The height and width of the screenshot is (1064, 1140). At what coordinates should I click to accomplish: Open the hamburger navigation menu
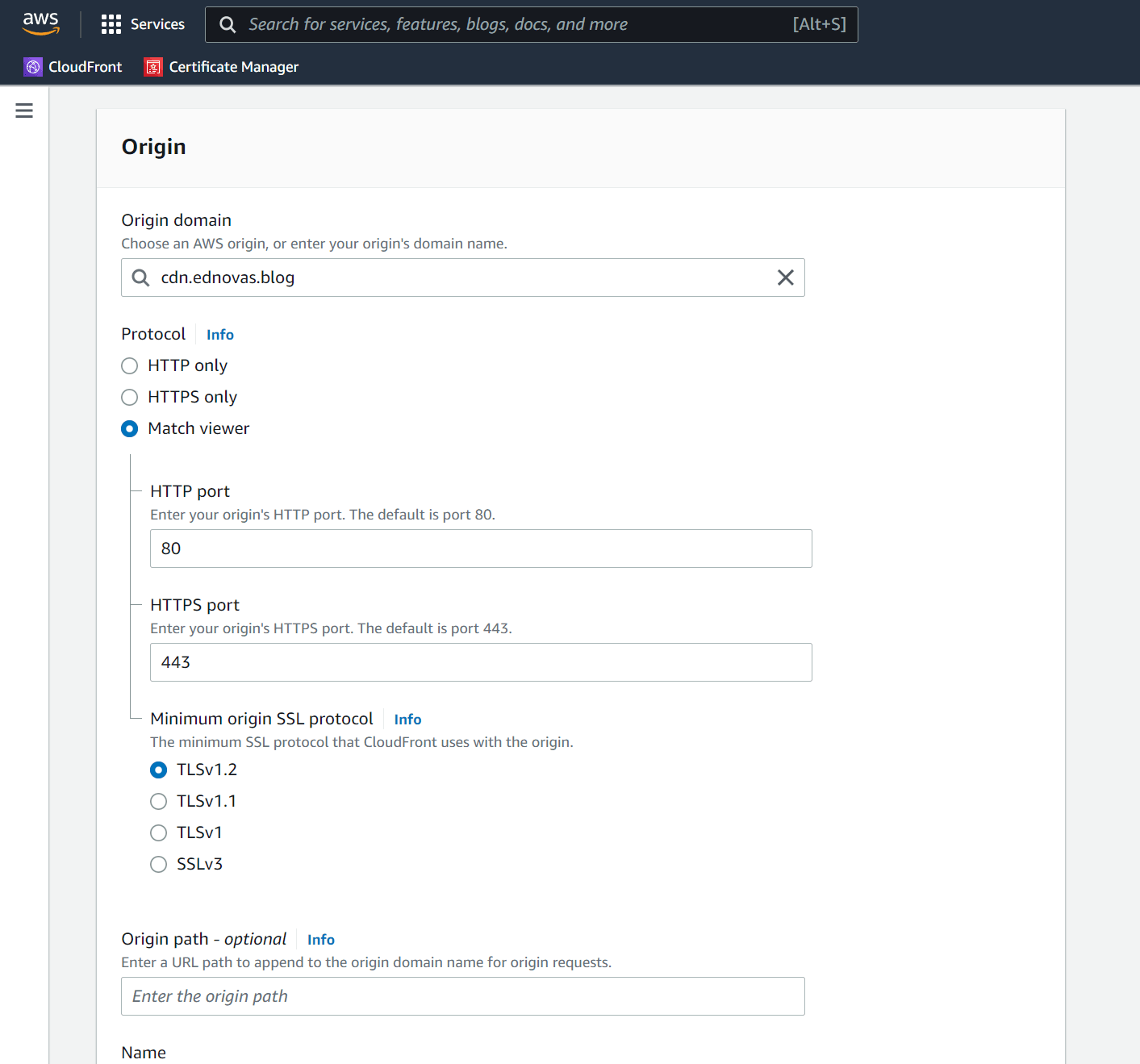(x=23, y=111)
